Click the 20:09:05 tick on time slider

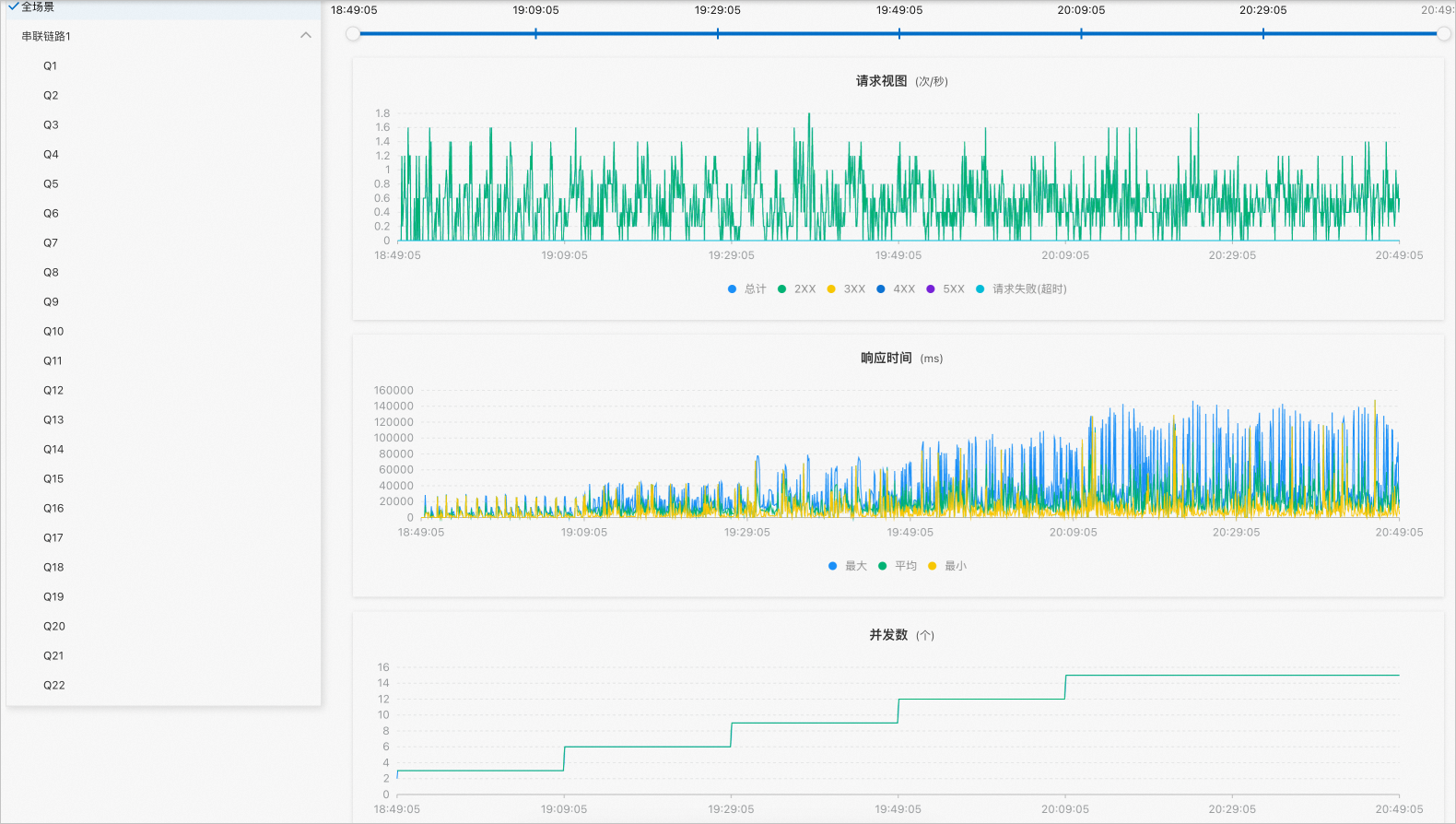1081,34
